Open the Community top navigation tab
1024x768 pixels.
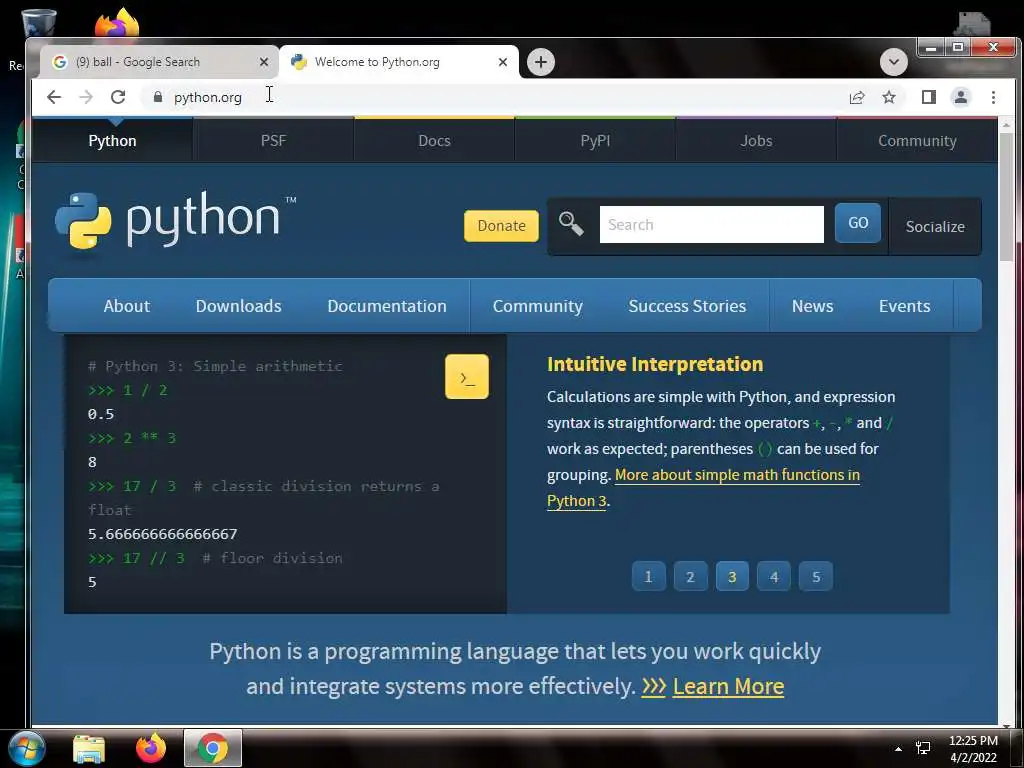click(x=917, y=140)
